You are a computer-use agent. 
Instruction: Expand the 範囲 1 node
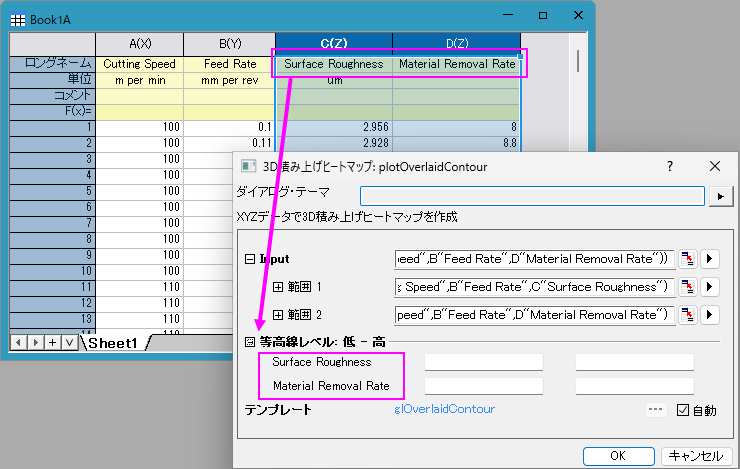pyautogui.click(x=278, y=287)
